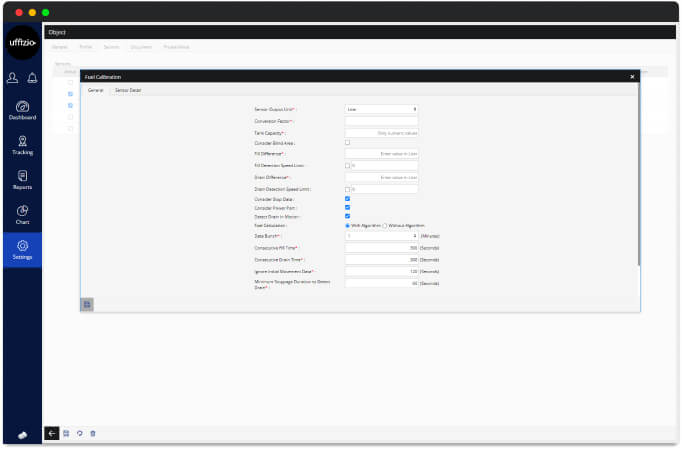
Task: Open the user profile icon
Action: (13, 78)
